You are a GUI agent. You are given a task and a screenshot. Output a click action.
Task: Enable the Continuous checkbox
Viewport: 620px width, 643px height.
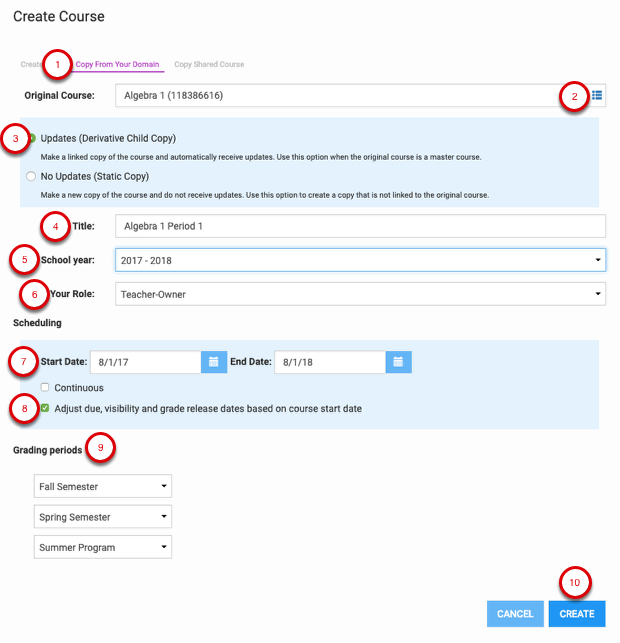pyautogui.click(x=46, y=387)
